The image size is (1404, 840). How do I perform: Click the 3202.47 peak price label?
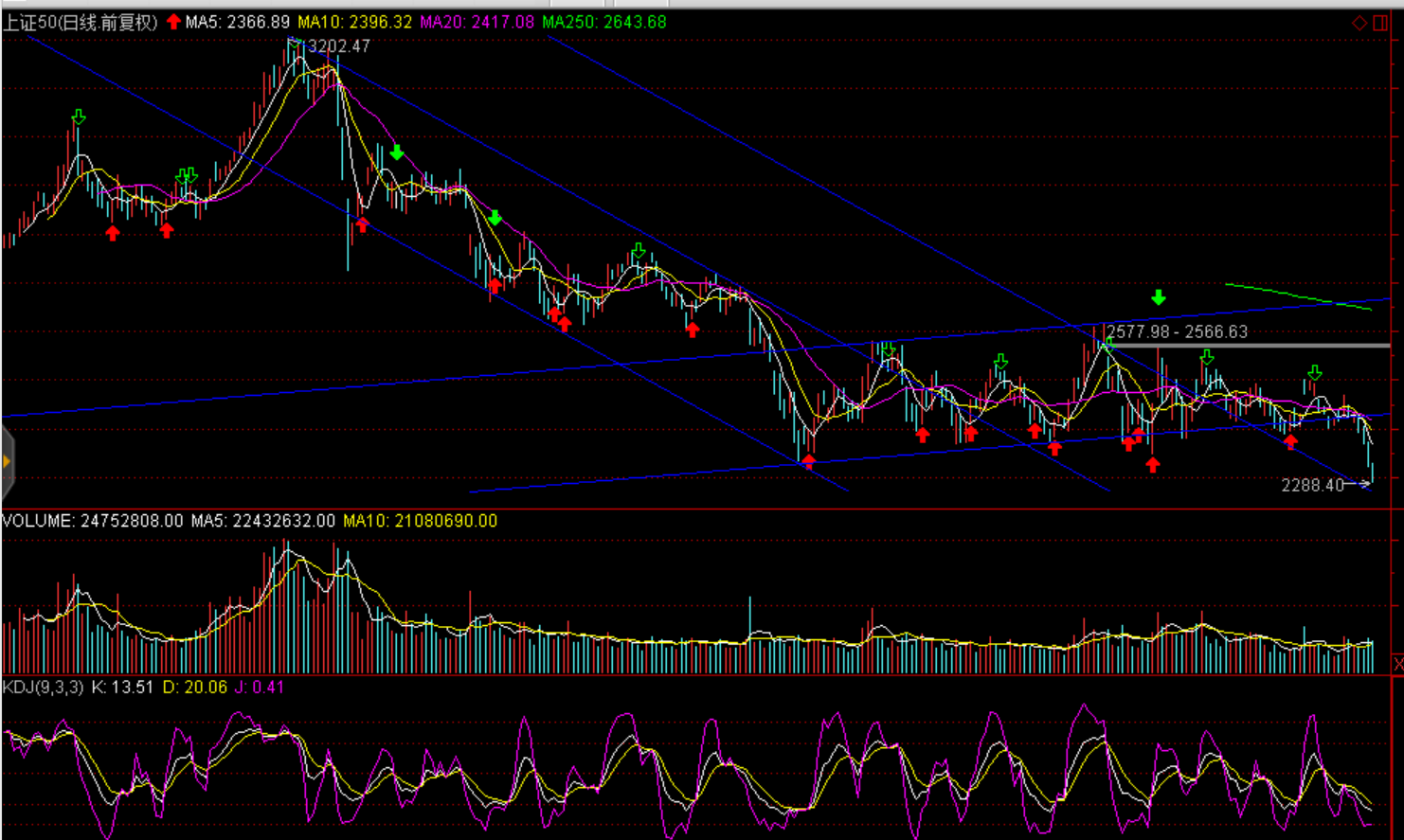tap(339, 46)
